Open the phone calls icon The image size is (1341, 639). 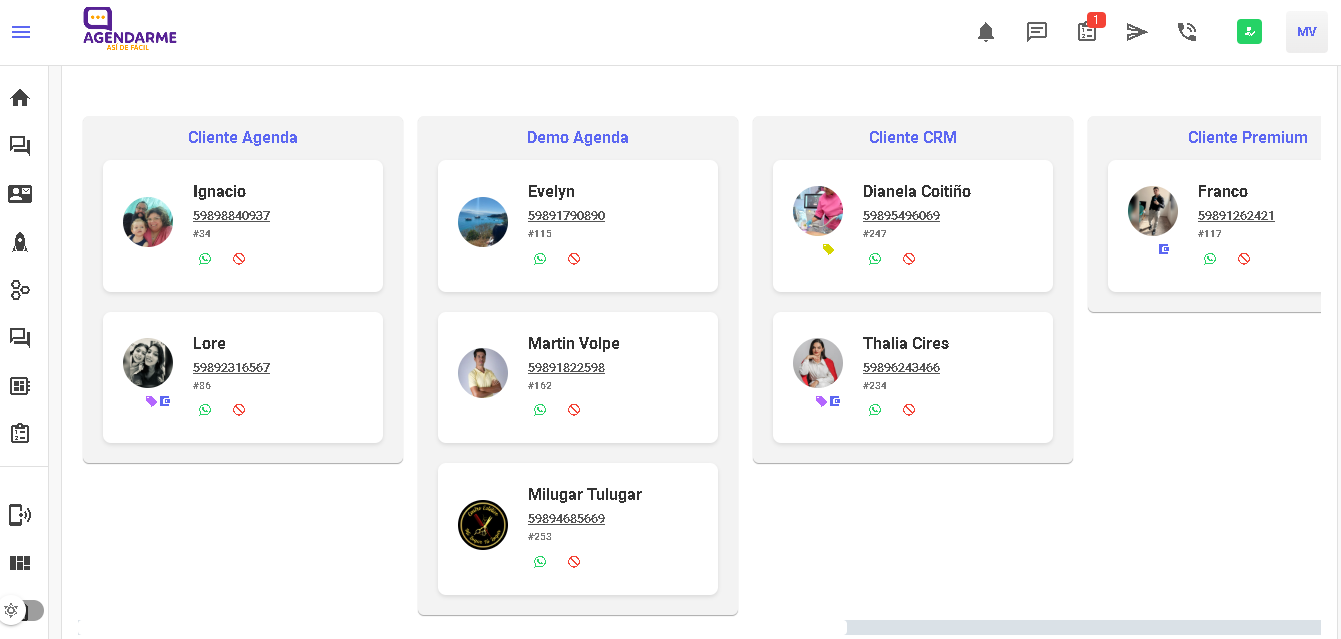click(x=1187, y=32)
